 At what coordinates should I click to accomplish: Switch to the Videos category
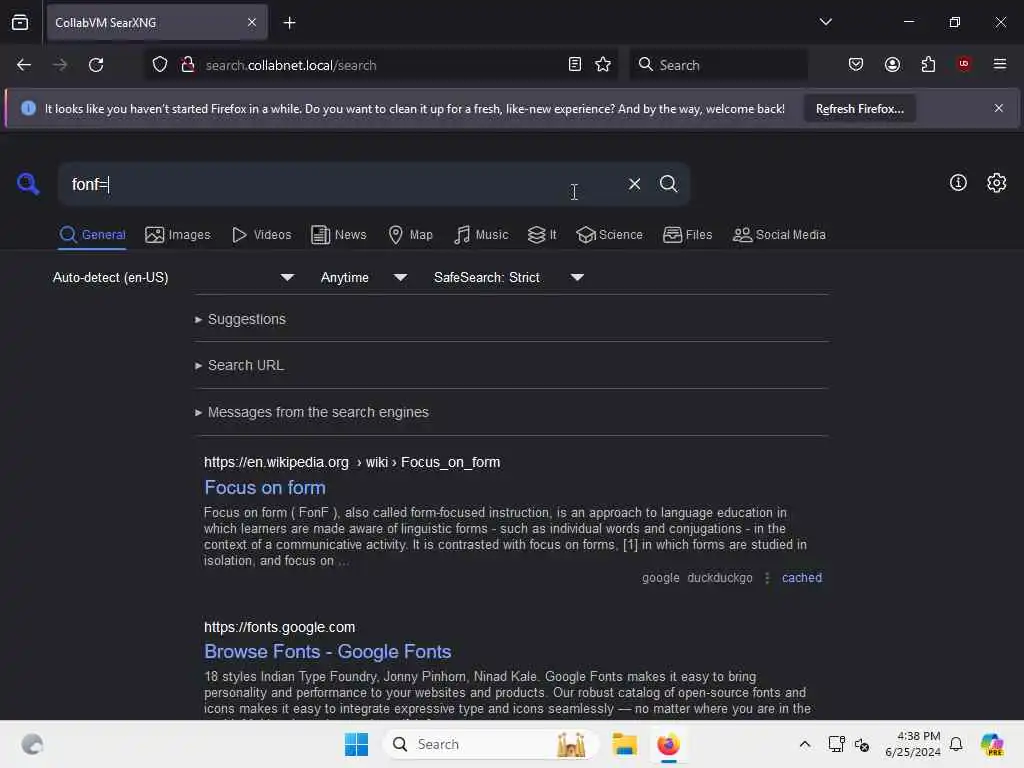pos(261,235)
